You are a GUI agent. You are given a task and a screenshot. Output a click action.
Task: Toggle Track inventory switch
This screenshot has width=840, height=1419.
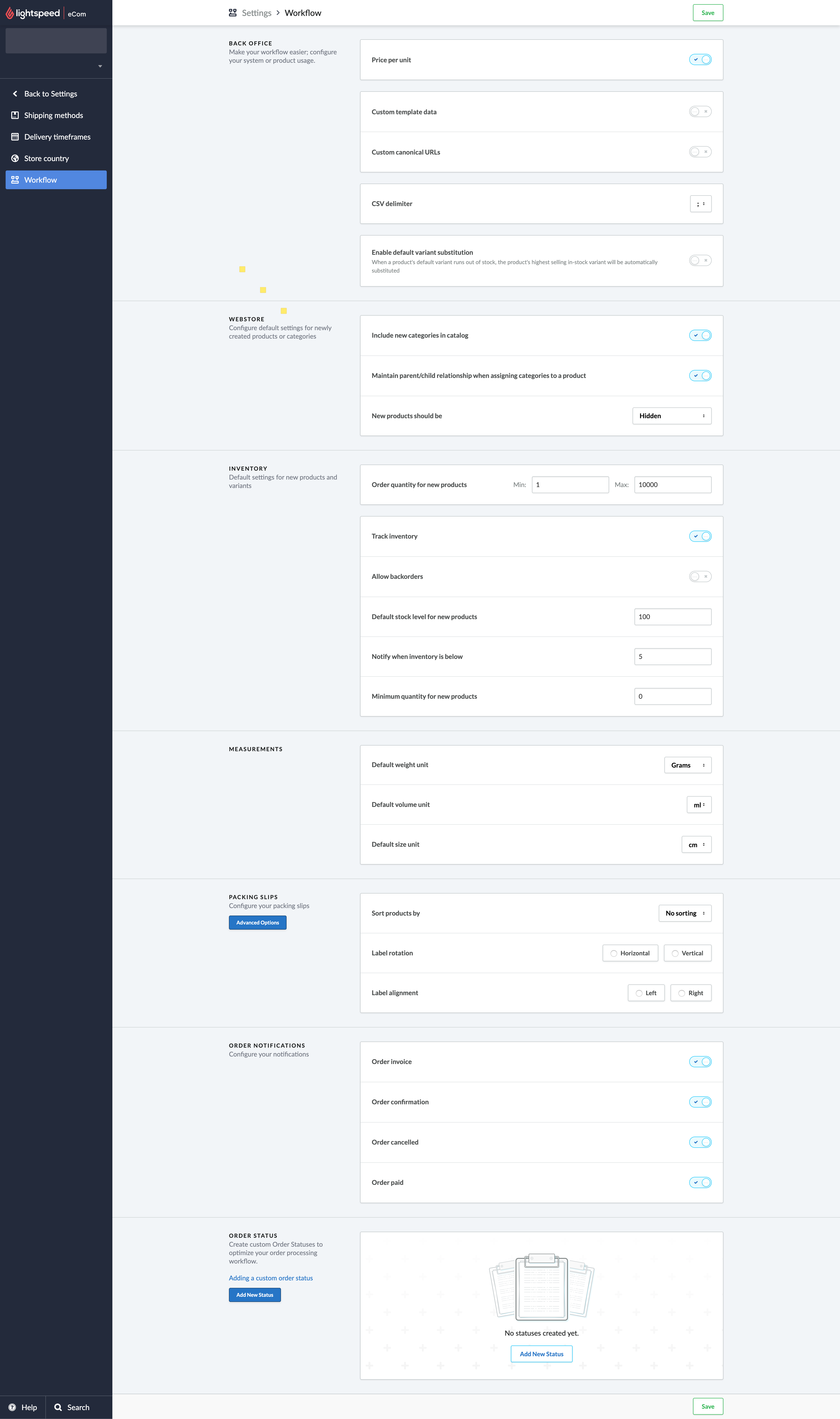700,536
